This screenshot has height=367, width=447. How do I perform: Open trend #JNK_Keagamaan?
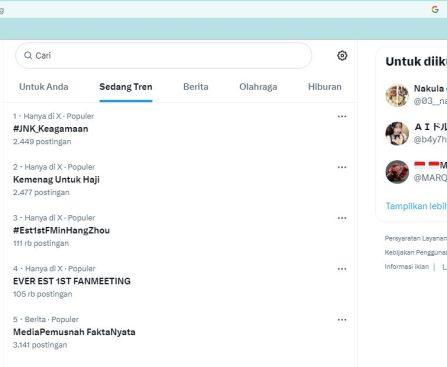(51, 129)
